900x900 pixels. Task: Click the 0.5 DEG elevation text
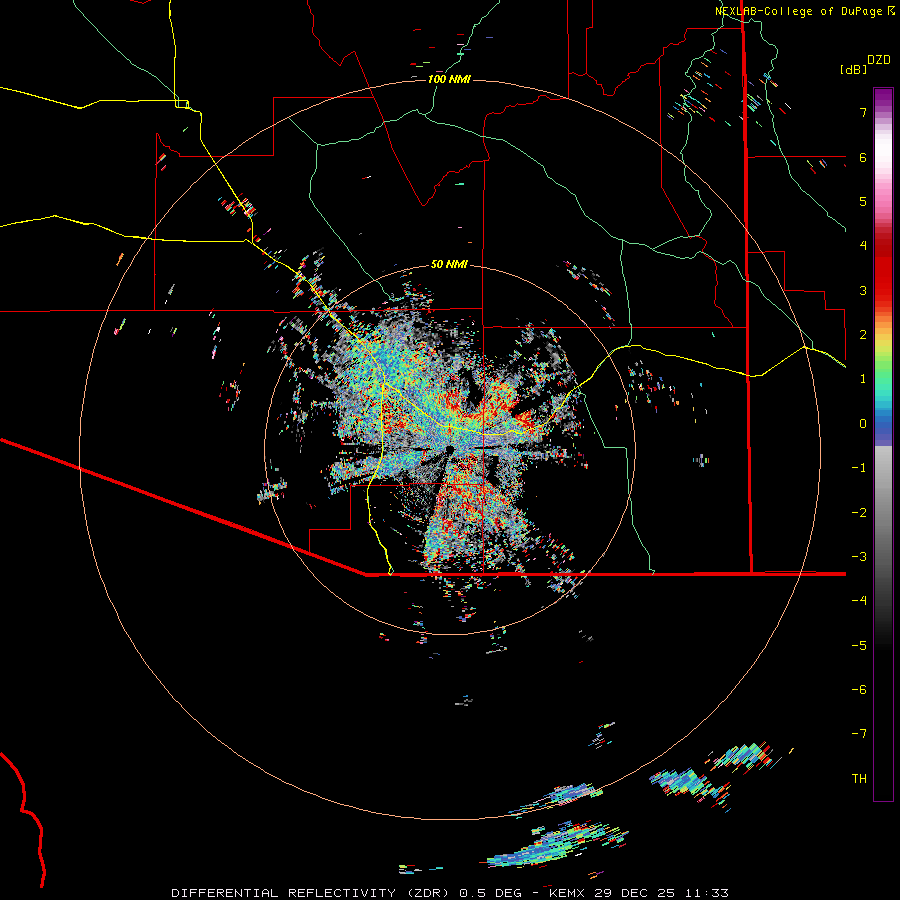[x=491, y=893]
